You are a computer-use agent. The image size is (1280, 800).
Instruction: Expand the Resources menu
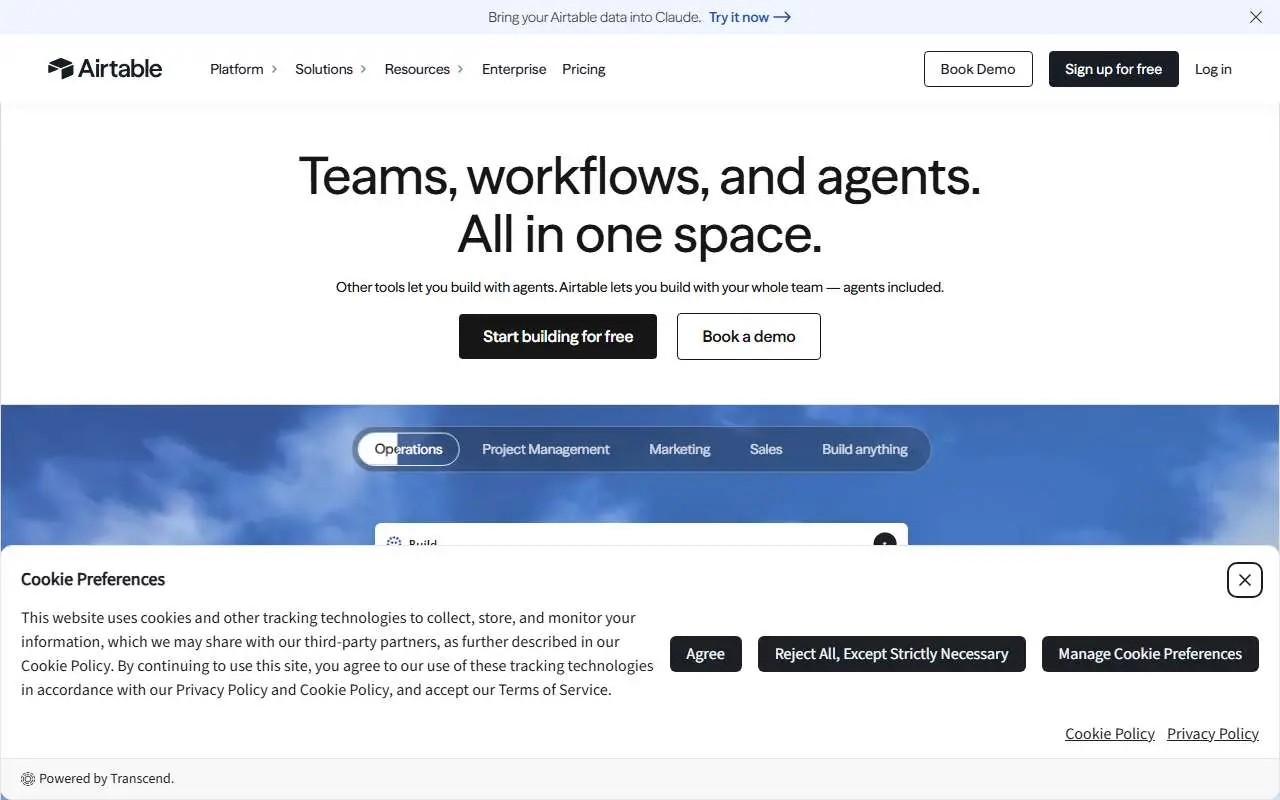click(x=424, y=69)
